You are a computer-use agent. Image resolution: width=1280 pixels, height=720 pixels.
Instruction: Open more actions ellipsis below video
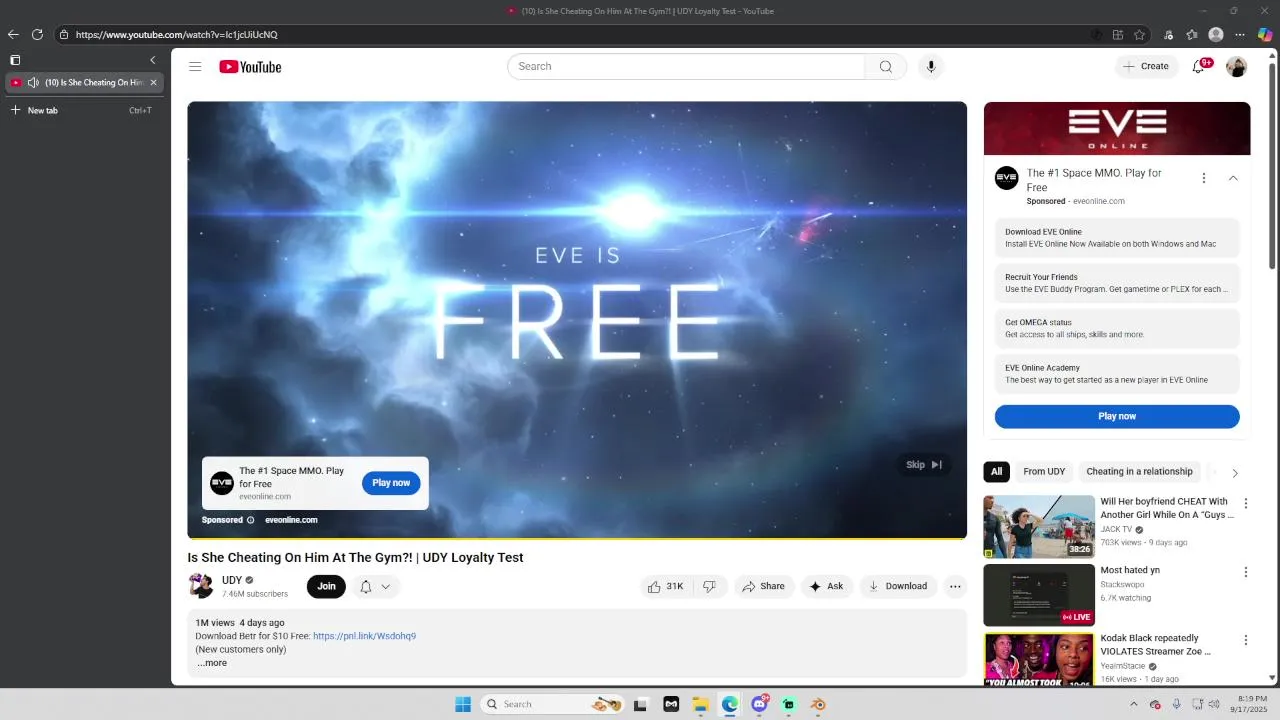click(x=955, y=586)
